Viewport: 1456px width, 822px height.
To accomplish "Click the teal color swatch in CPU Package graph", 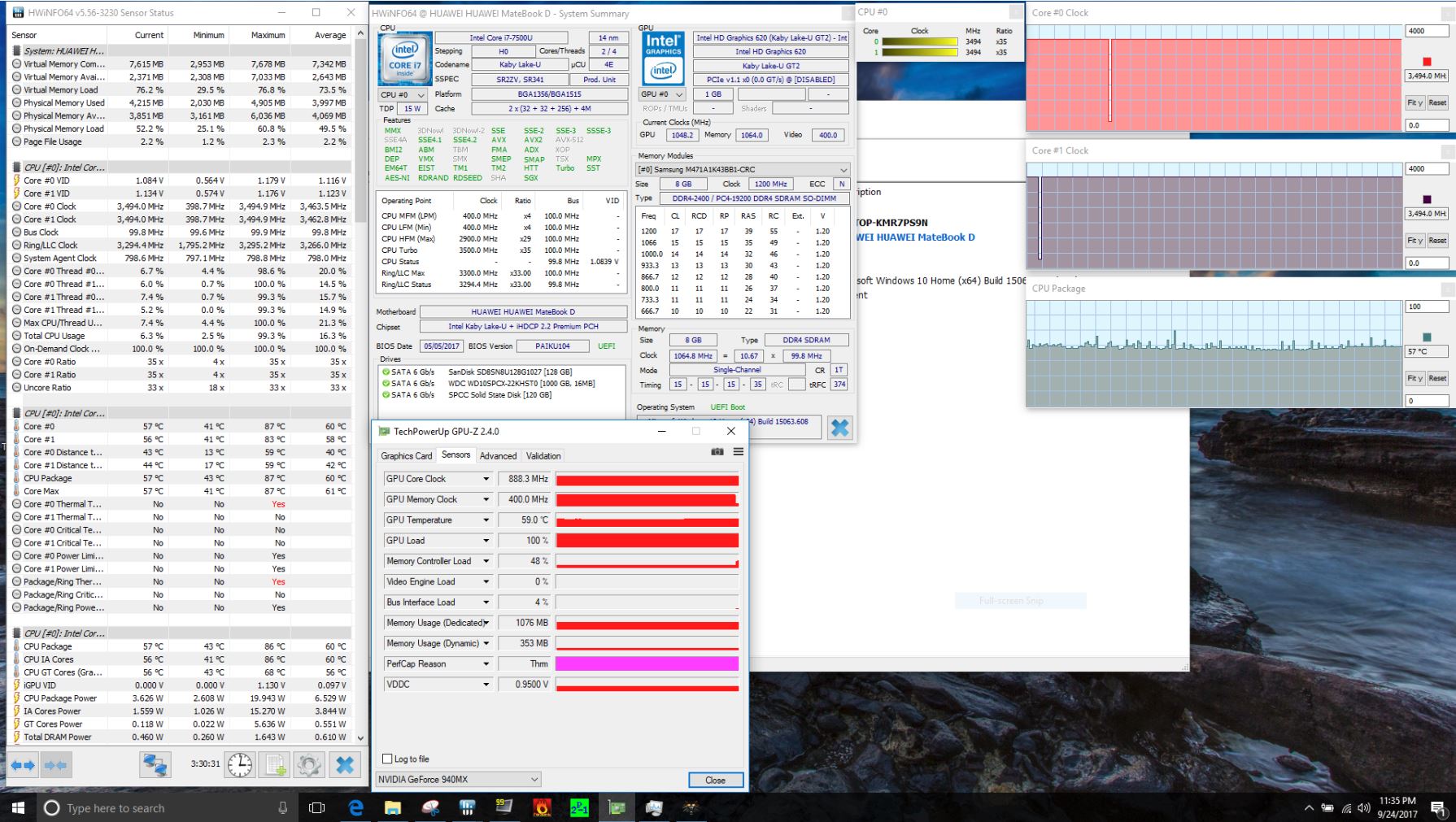I will (1427, 337).
